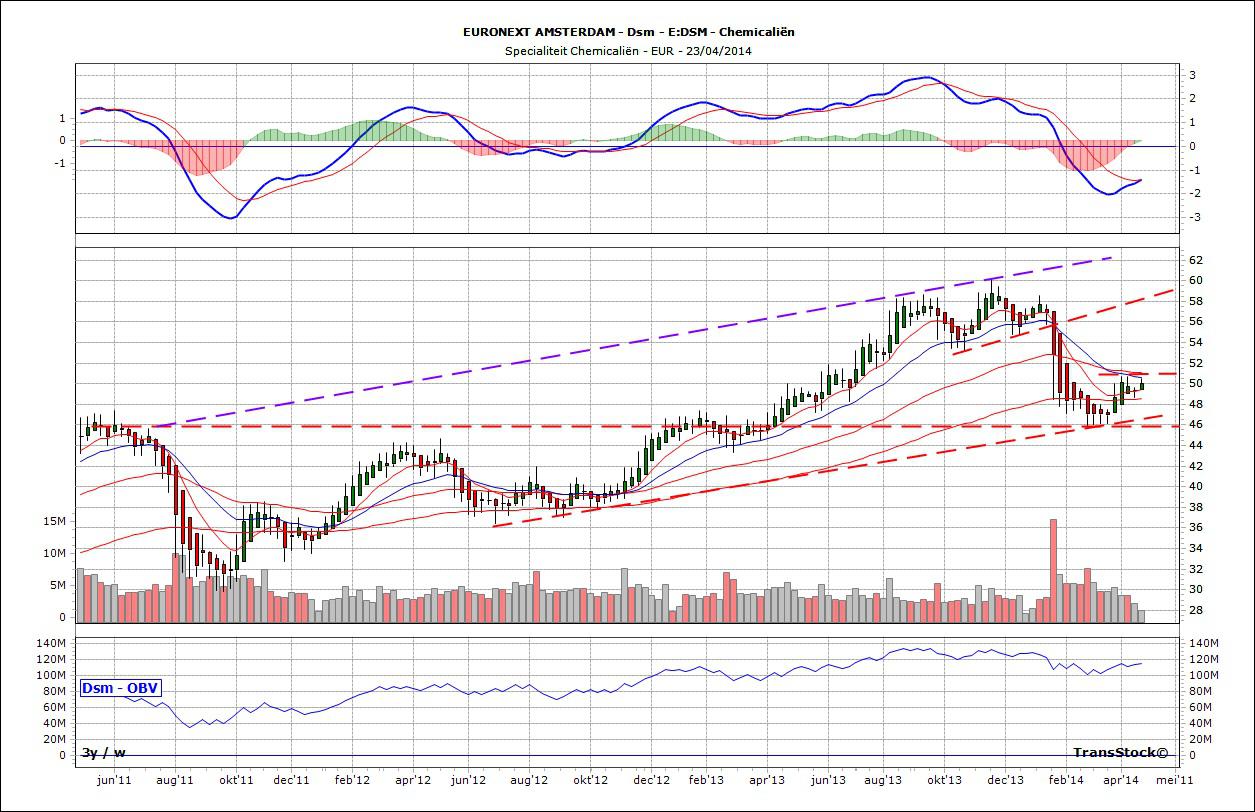
Task: Click the dec'11 date label
Action: [x=292, y=779]
